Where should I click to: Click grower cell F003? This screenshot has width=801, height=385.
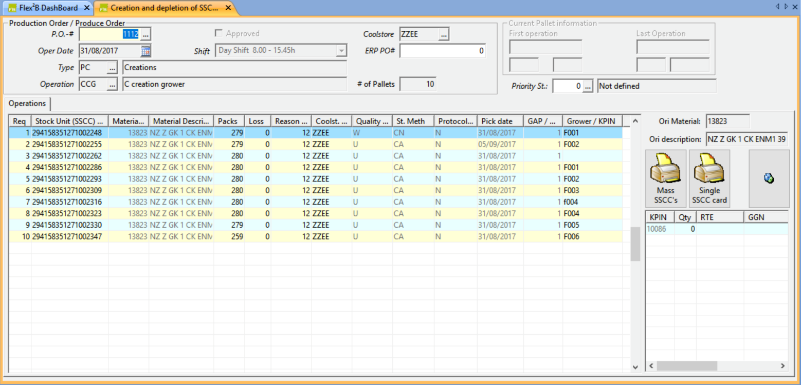[594, 190]
